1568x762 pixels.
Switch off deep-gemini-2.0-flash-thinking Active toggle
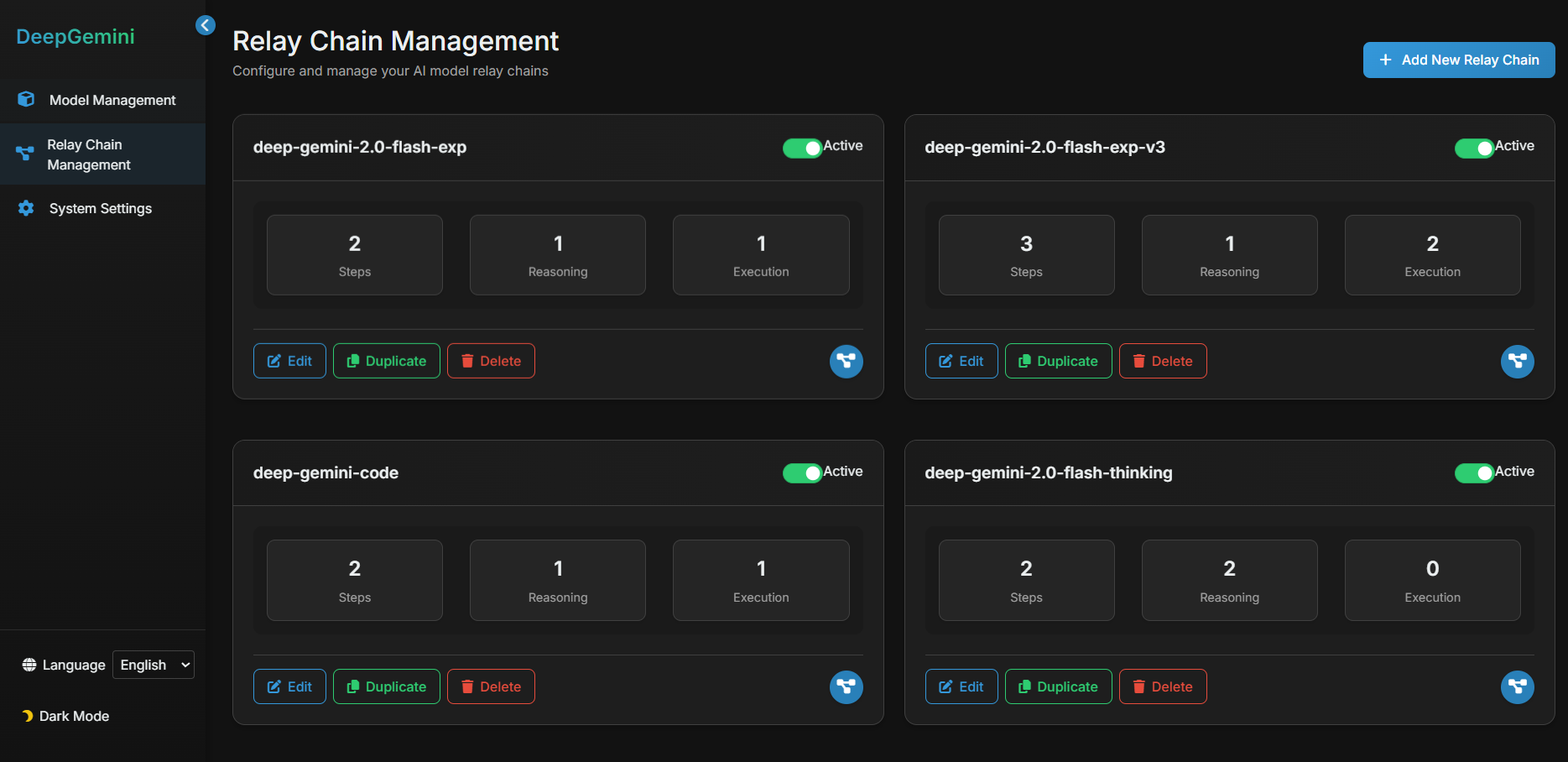(1473, 473)
